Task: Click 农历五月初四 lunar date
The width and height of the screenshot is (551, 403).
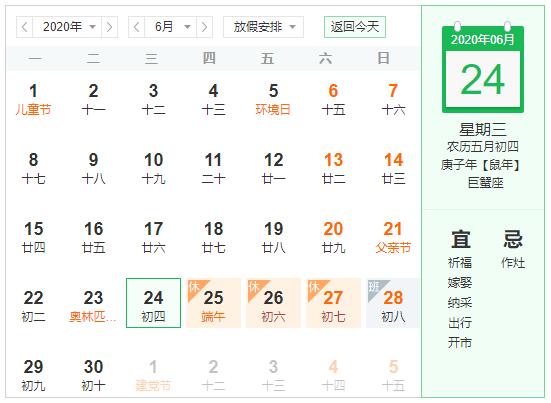Action: pos(483,147)
